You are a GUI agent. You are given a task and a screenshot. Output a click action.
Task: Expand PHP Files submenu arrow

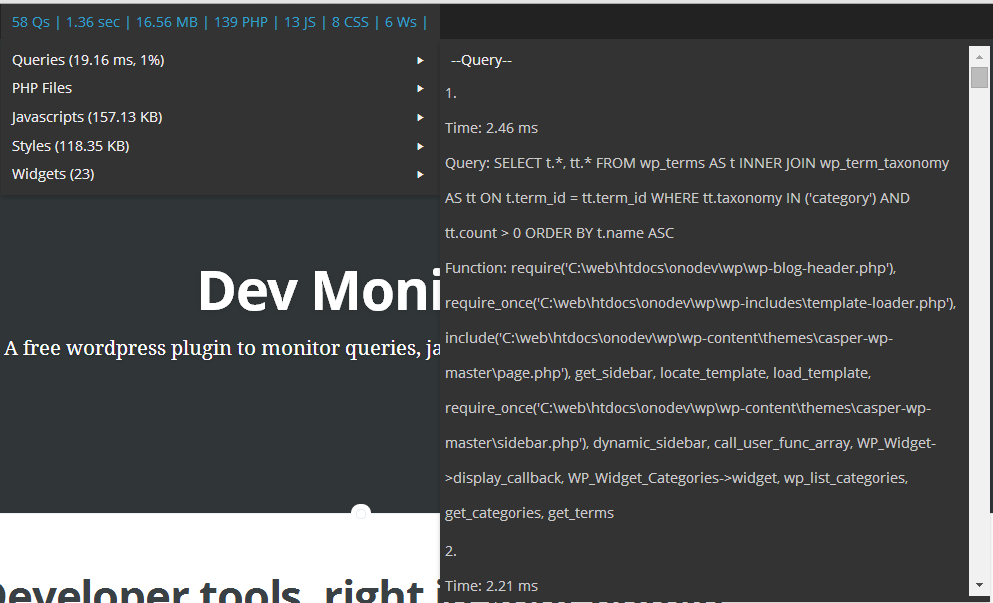click(420, 89)
